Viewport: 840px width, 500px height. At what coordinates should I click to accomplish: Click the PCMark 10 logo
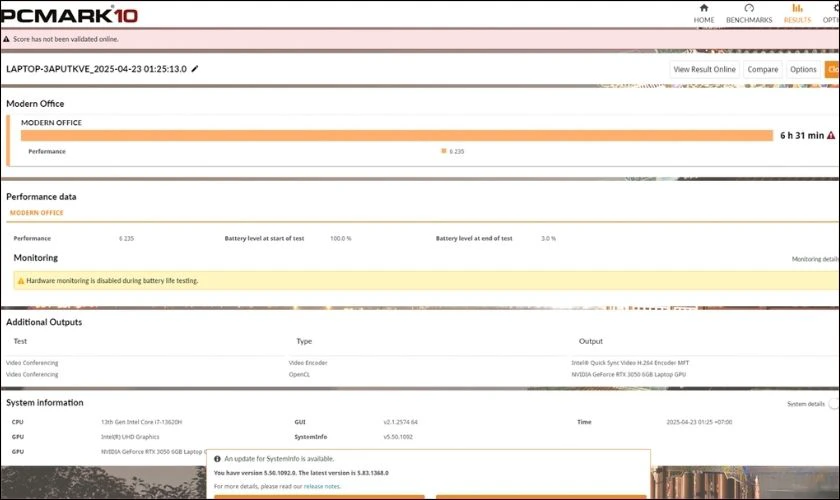pyautogui.click(x=69, y=14)
